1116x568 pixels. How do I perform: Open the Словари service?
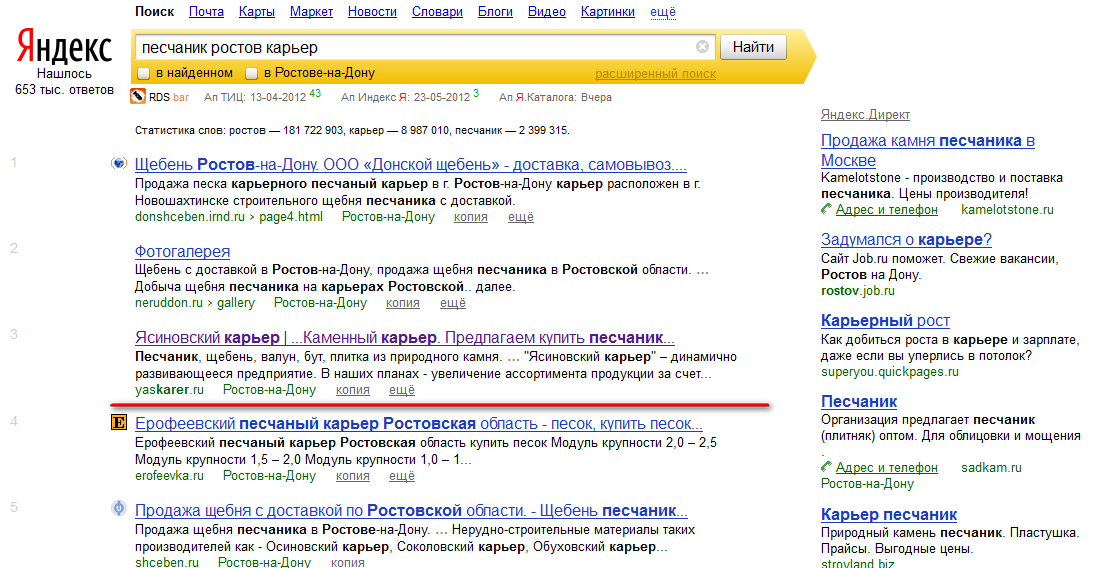pyautogui.click(x=437, y=12)
